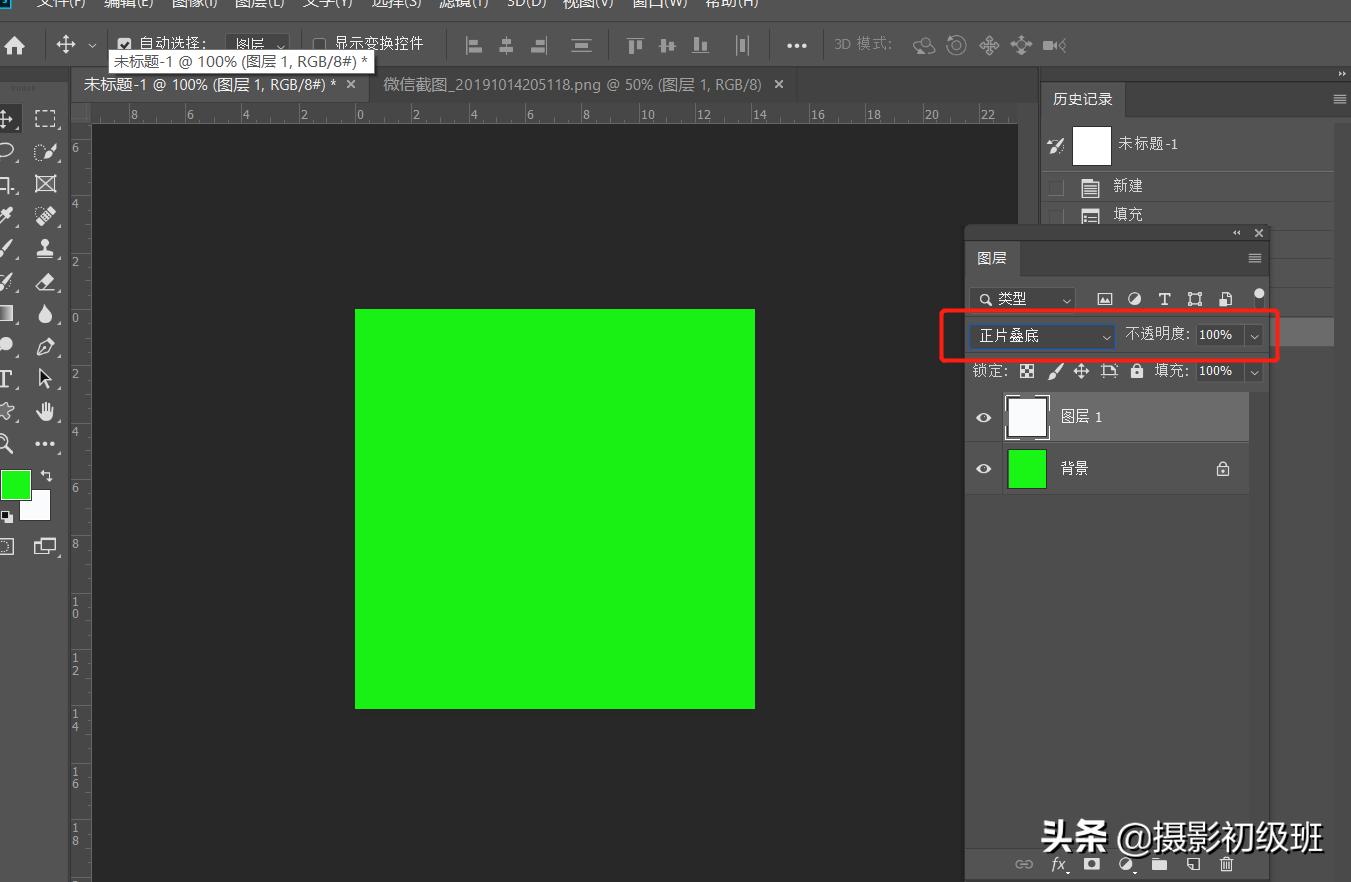Swap foreground and background colors
Viewport: 1351px width, 882px height.
46,477
